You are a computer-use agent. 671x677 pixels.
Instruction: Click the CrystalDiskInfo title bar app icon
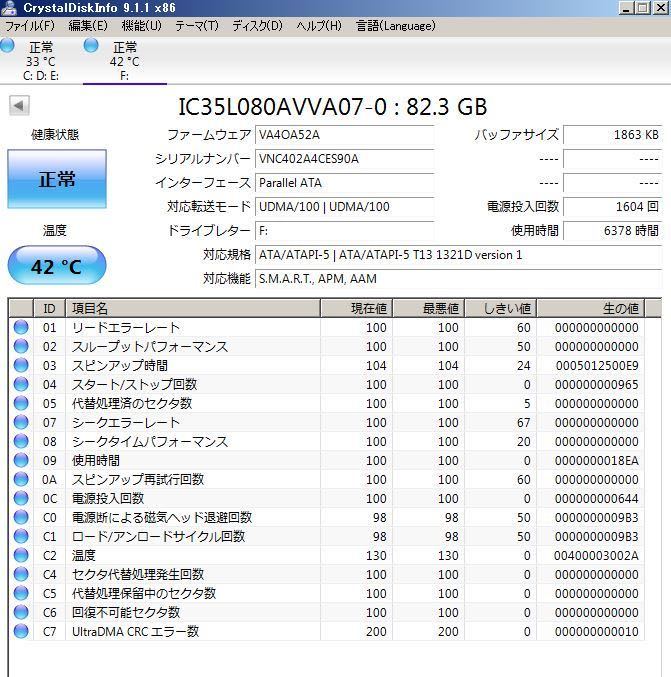click(9, 8)
